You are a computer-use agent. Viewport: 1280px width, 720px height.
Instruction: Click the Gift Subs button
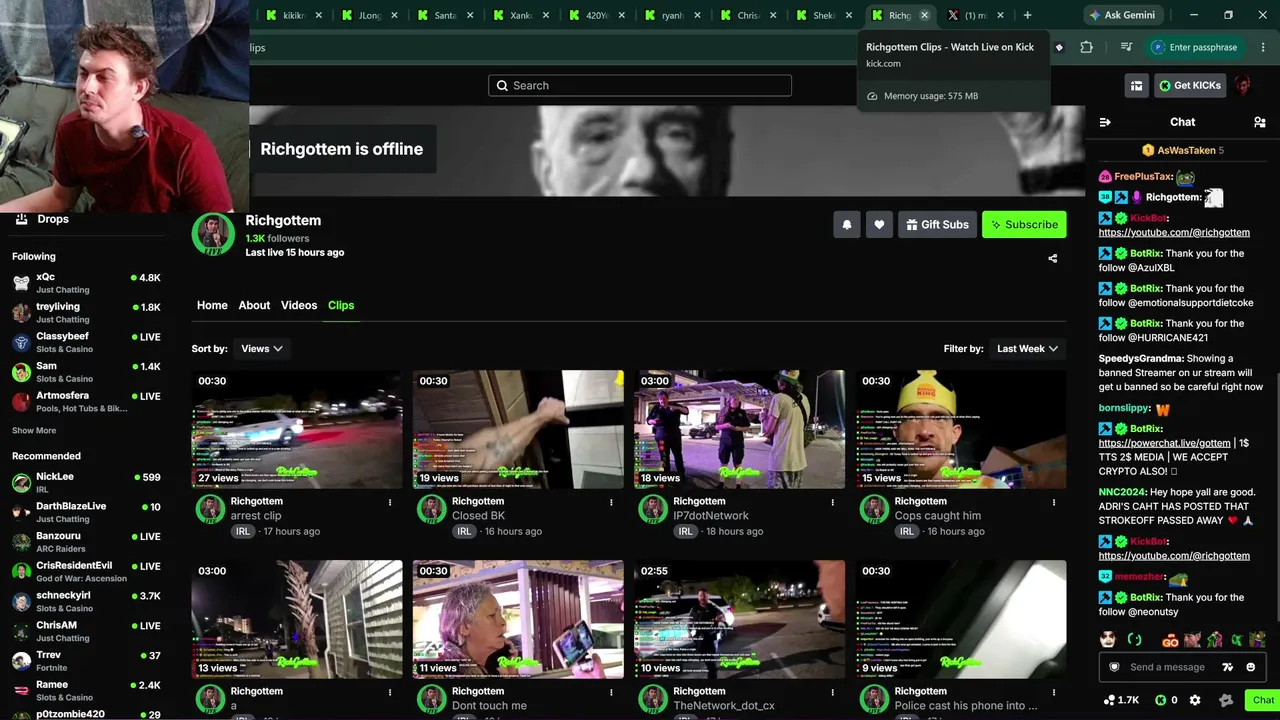(x=937, y=225)
